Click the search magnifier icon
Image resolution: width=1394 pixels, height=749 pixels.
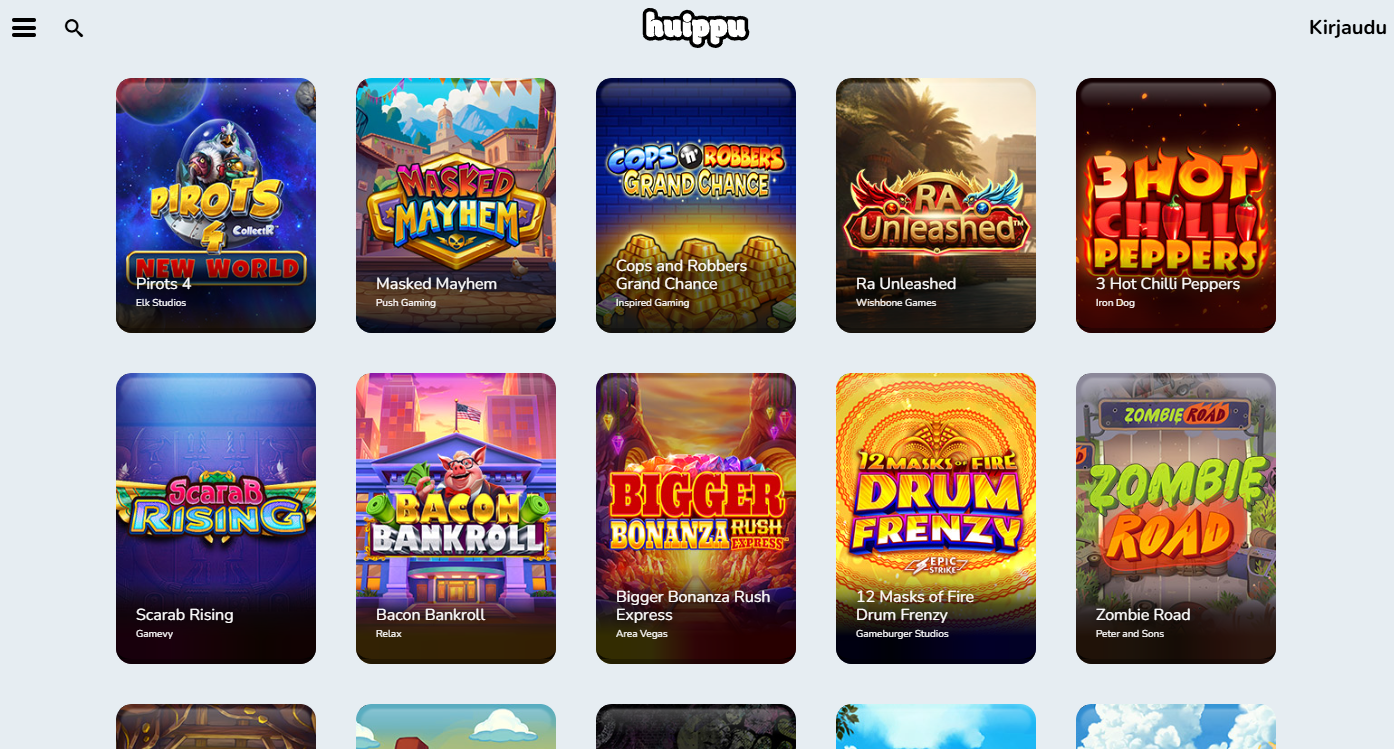point(74,28)
